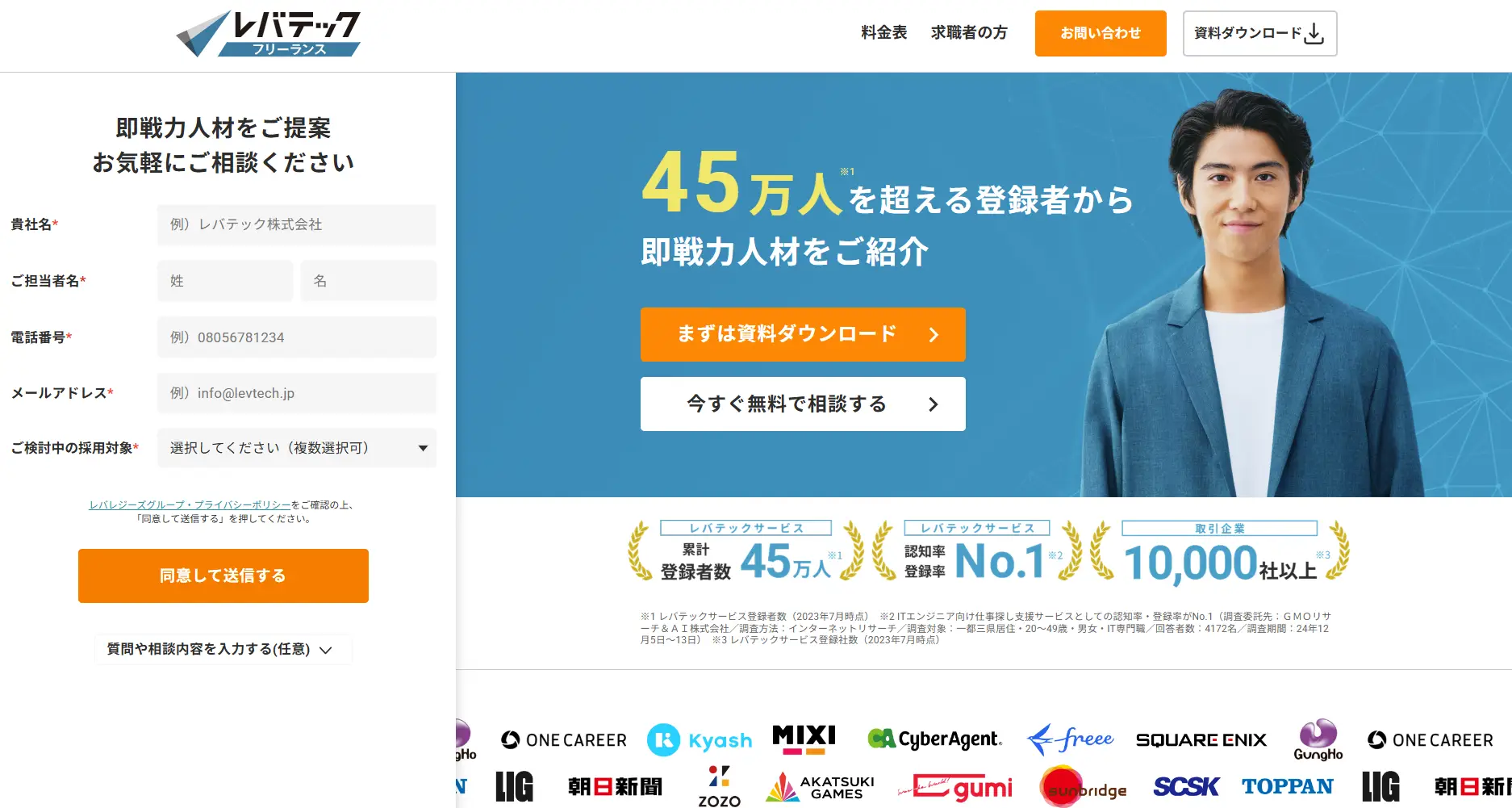This screenshot has width=1512, height=808.
Task: Click the download icon in 資料ダウンロード button
Action: tap(1314, 33)
